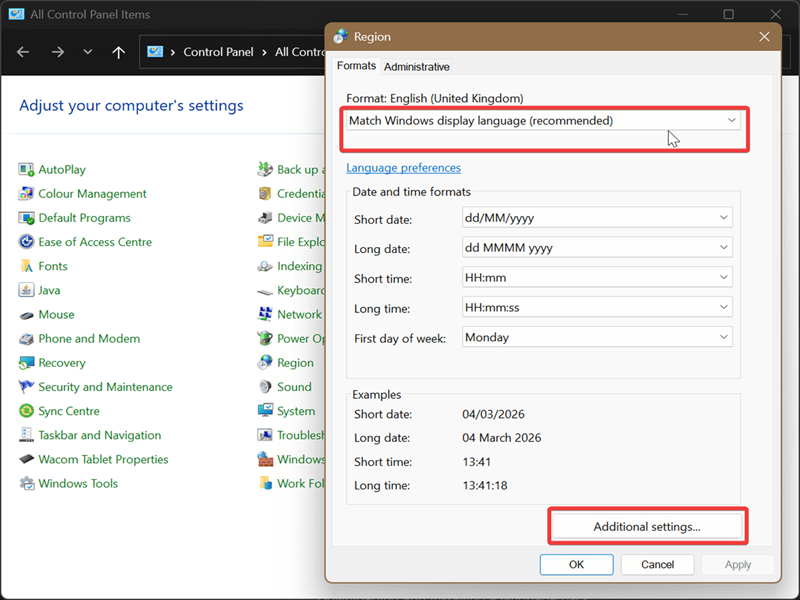Open Sound settings
The image size is (800, 600).
point(294,386)
